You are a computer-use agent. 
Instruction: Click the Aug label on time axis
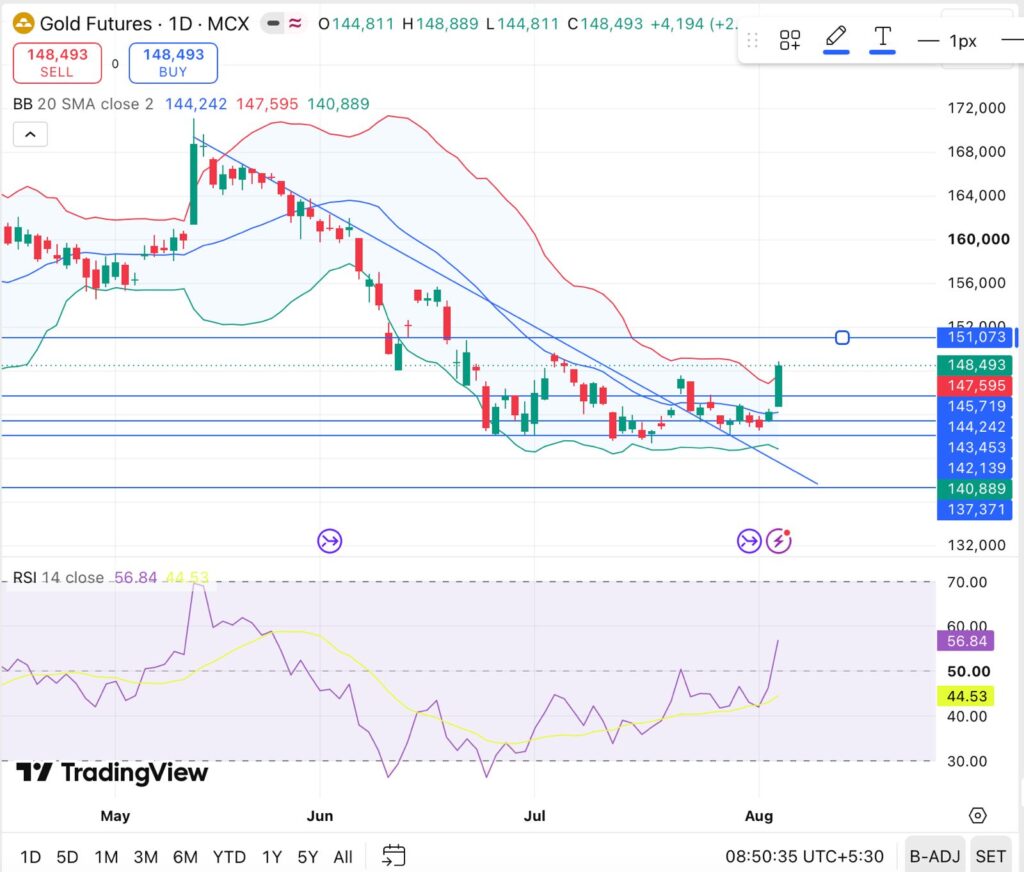click(x=759, y=816)
